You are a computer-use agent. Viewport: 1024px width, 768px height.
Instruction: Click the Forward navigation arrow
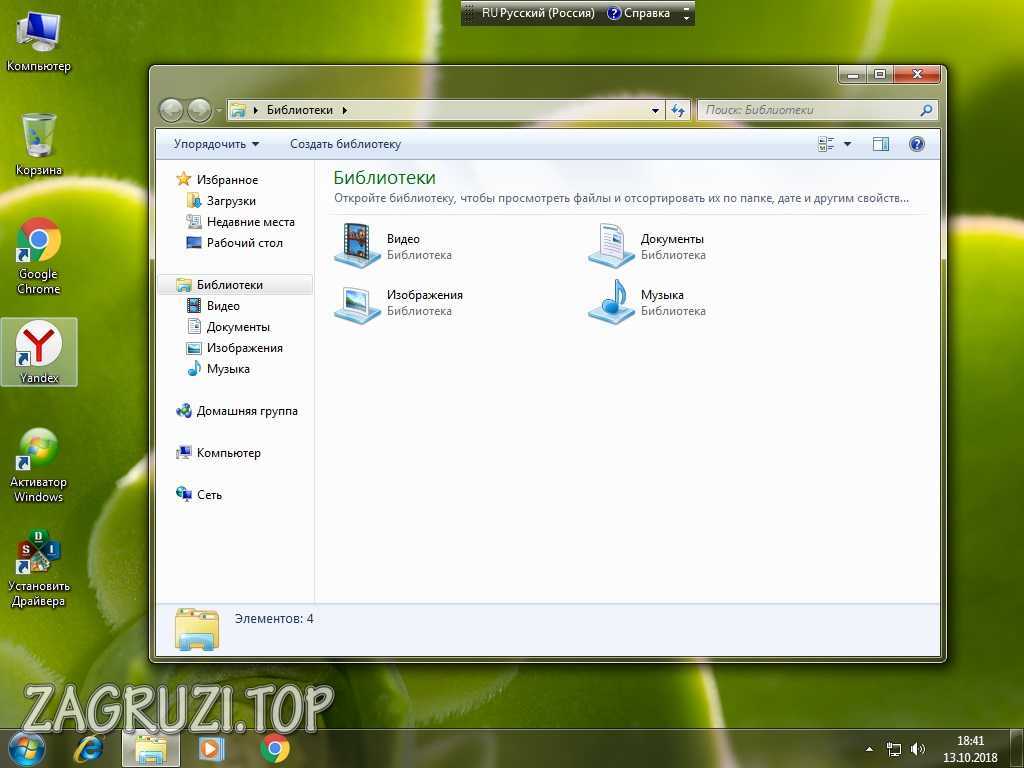pos(199,110)
